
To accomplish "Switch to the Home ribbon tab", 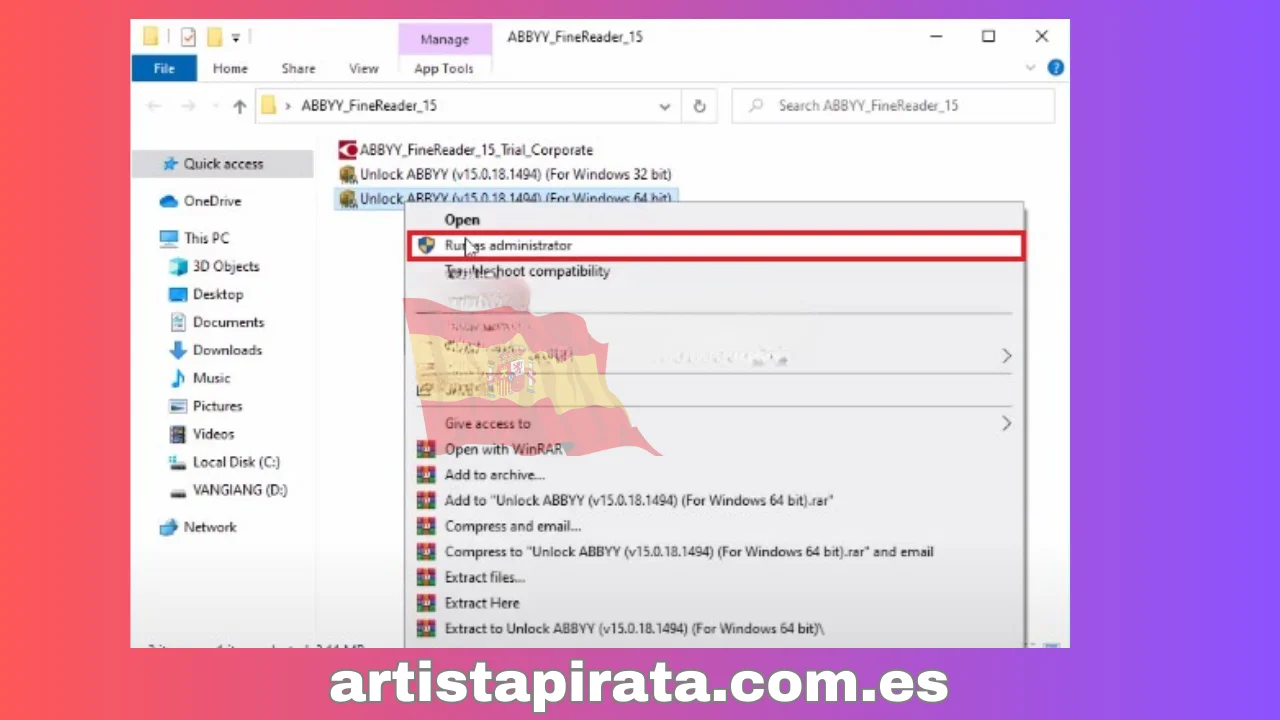I will [x=230, y=68].
